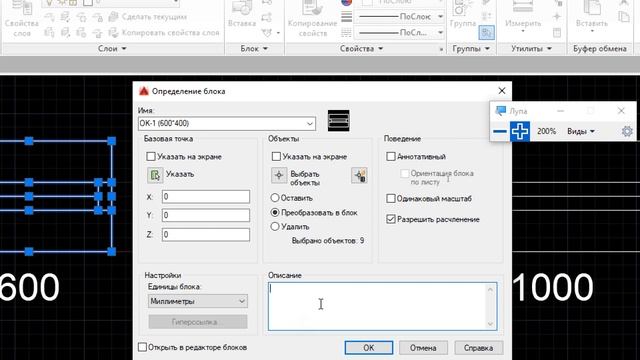Click the Вставка block ribbon button
Screen dimensions: 640x360
point(242,15)
